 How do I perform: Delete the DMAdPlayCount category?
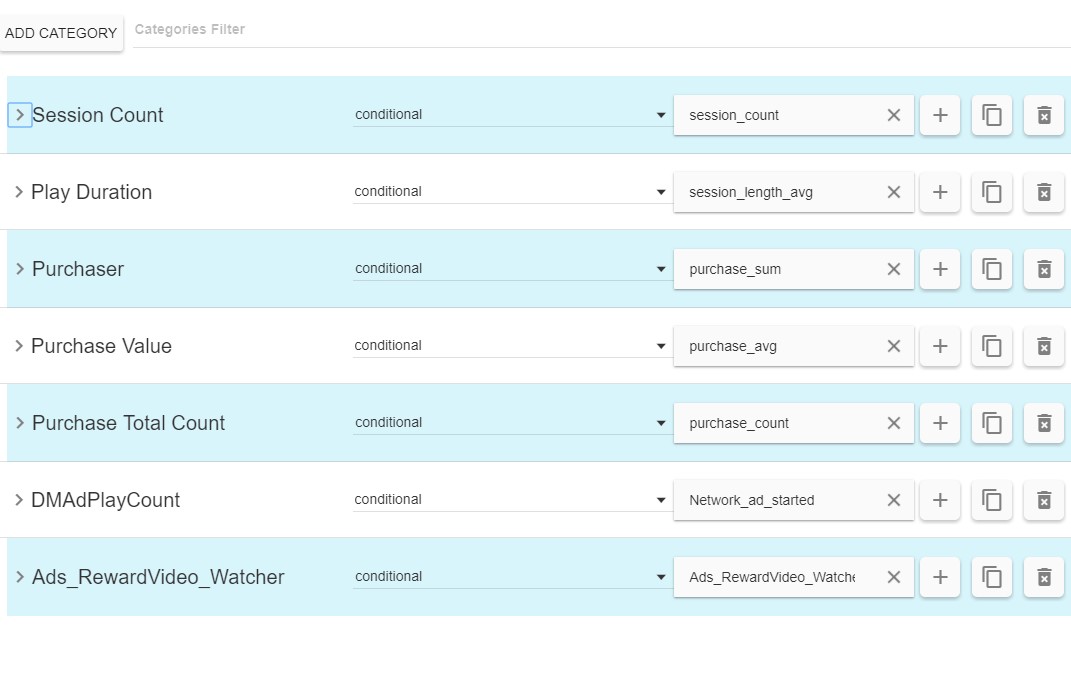click(x=1044, y=500)
